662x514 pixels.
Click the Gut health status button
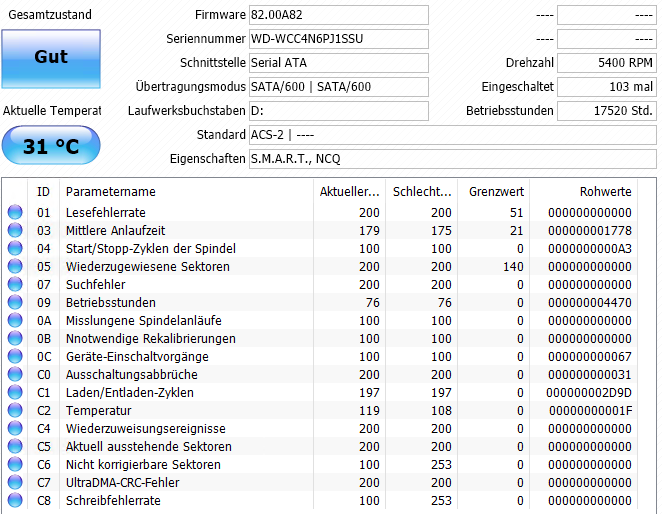pyautogui.click(x=51, y=59)
